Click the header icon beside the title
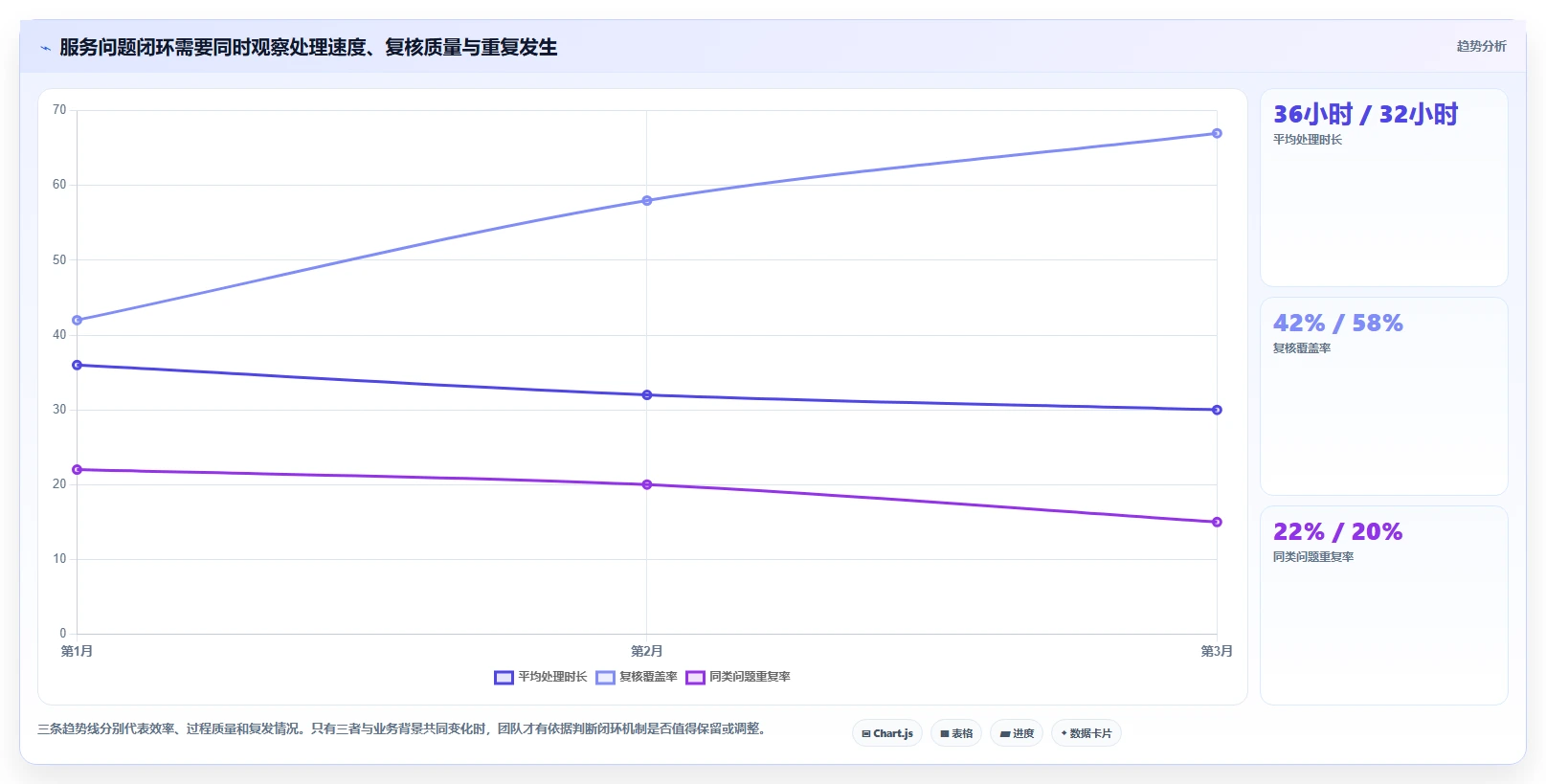Viewport: 1546px width, 784px height. click(x=45, y=48)
